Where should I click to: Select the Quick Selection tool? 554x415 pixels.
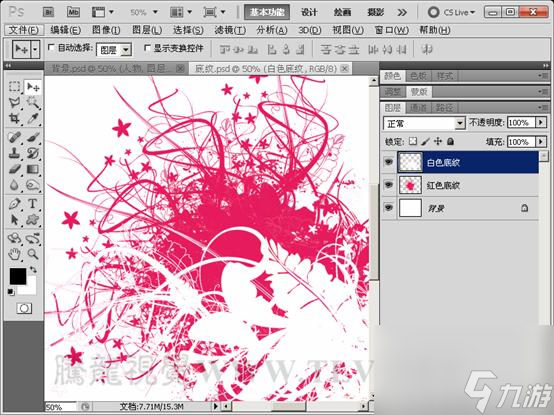coord(33,102)
